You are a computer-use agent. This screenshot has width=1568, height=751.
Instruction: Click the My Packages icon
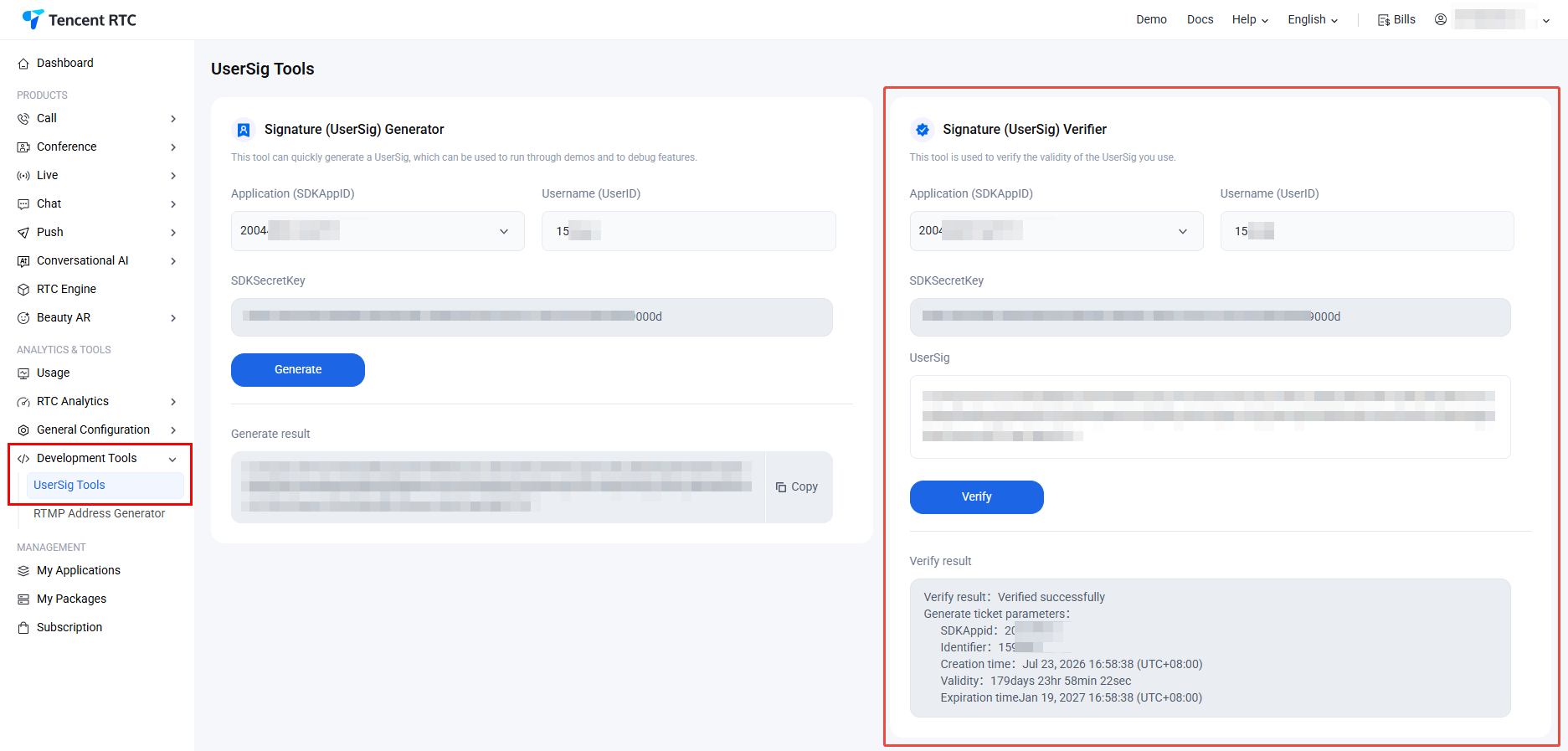[23, 599]
